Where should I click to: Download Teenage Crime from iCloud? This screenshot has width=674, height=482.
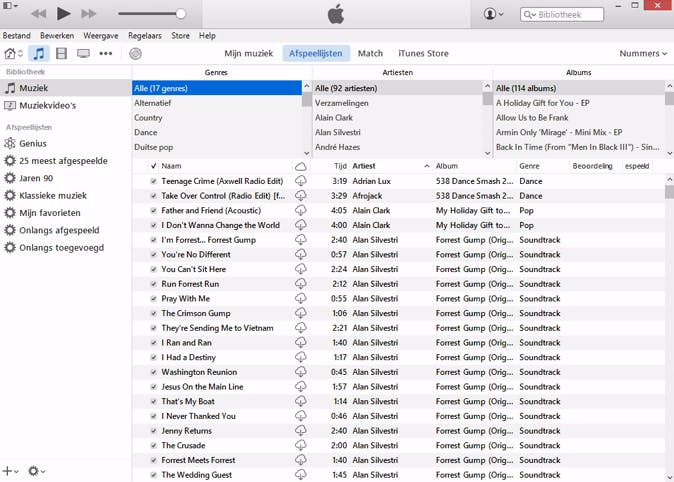click(x=301, y=181)
